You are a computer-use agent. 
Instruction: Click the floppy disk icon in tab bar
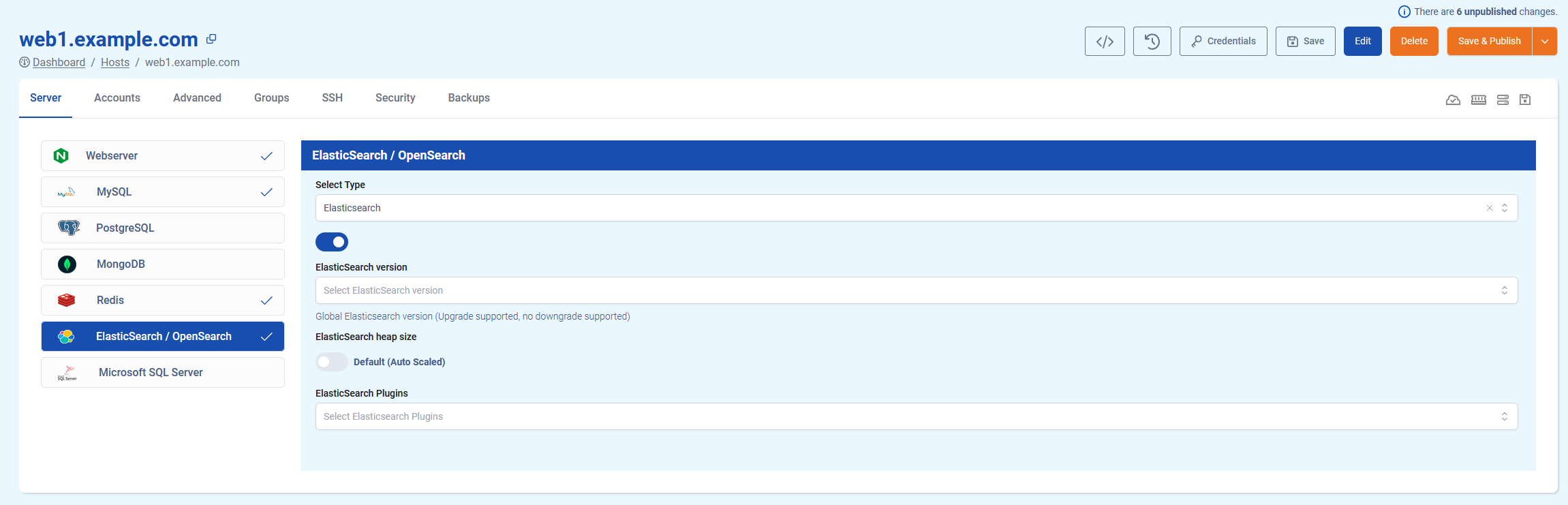[1525, 100]
